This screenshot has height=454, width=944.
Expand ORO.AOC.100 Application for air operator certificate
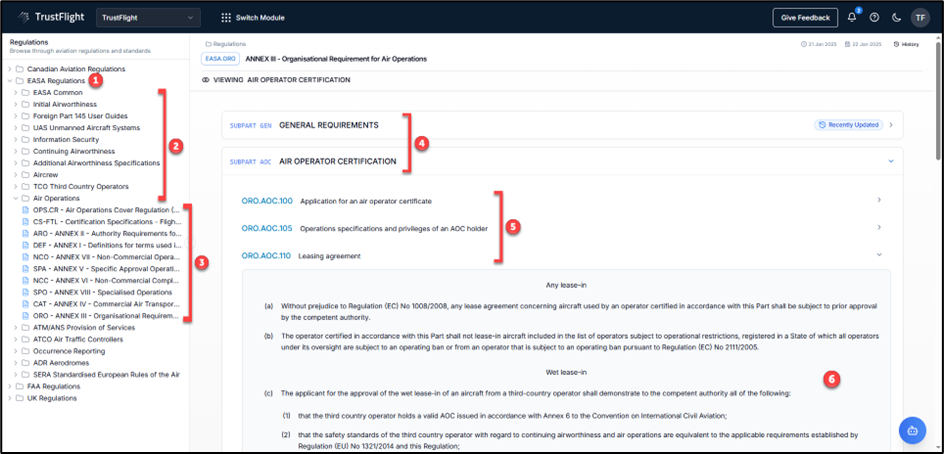pos(879,200)
